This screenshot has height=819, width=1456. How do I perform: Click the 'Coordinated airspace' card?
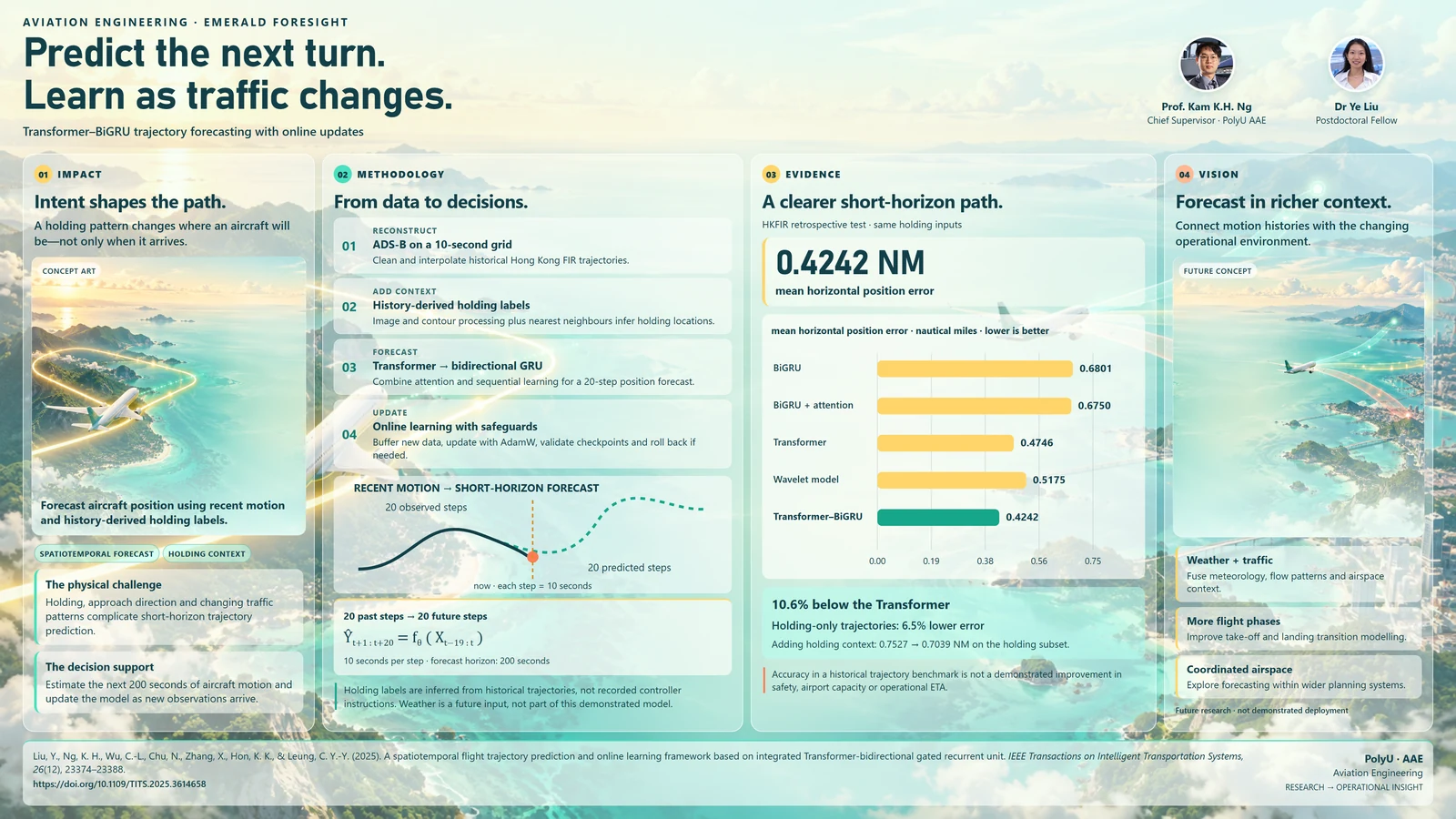click(1297, 677)
